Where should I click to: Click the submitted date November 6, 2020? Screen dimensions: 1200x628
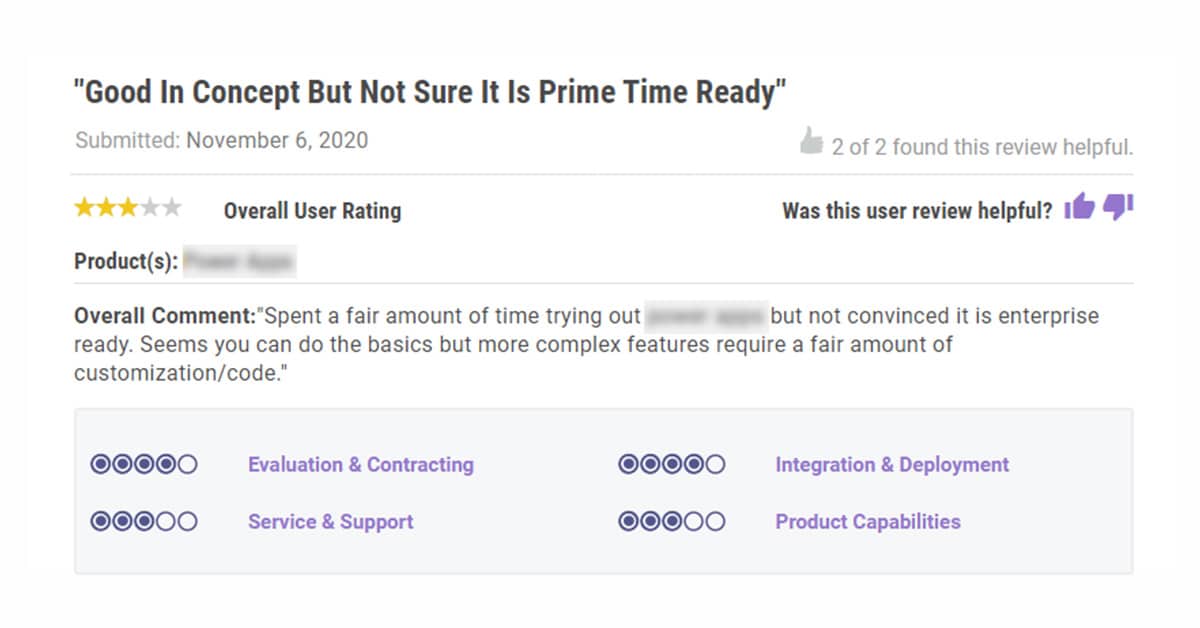click(277, 140)
